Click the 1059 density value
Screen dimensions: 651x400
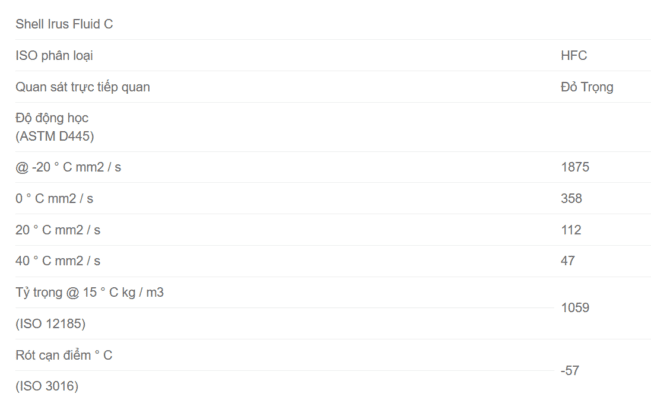(577, 308)
